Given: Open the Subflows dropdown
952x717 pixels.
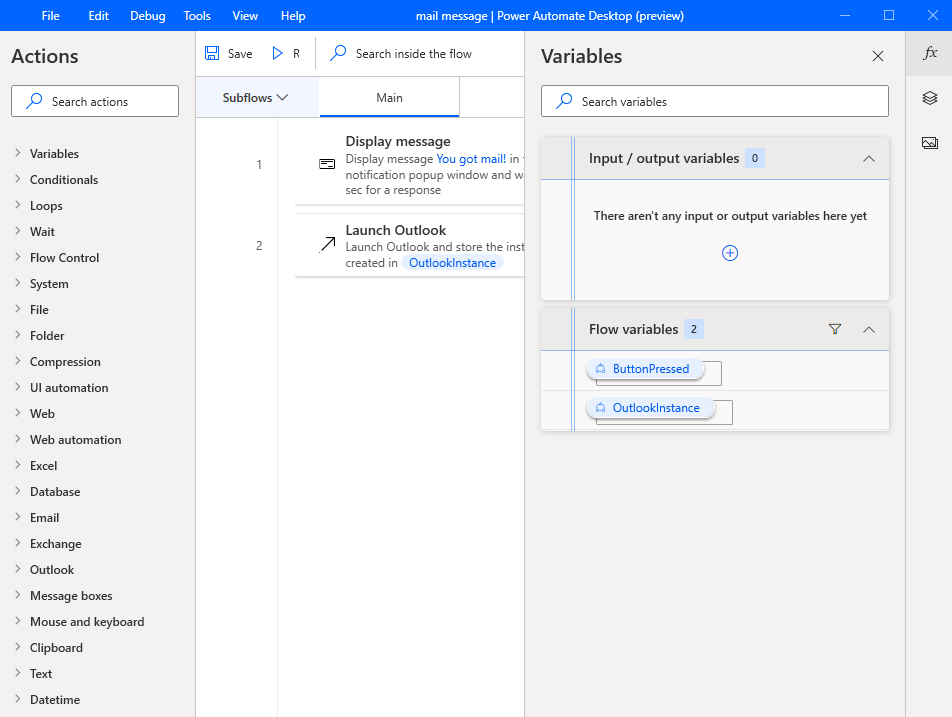Looking at the screenshot, I should pyautogui.click(x=255, y=98).
